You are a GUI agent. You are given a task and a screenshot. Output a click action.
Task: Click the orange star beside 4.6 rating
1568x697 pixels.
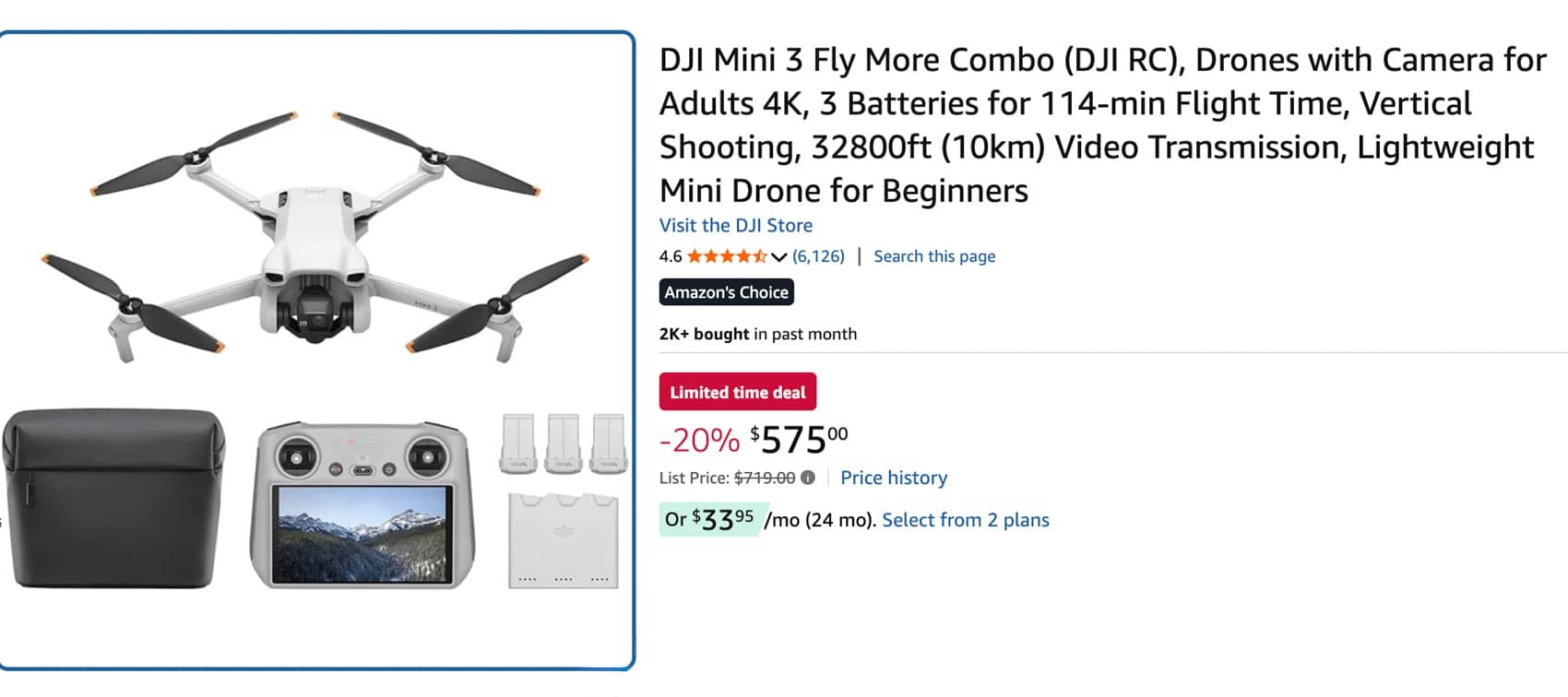coord(696,256)
